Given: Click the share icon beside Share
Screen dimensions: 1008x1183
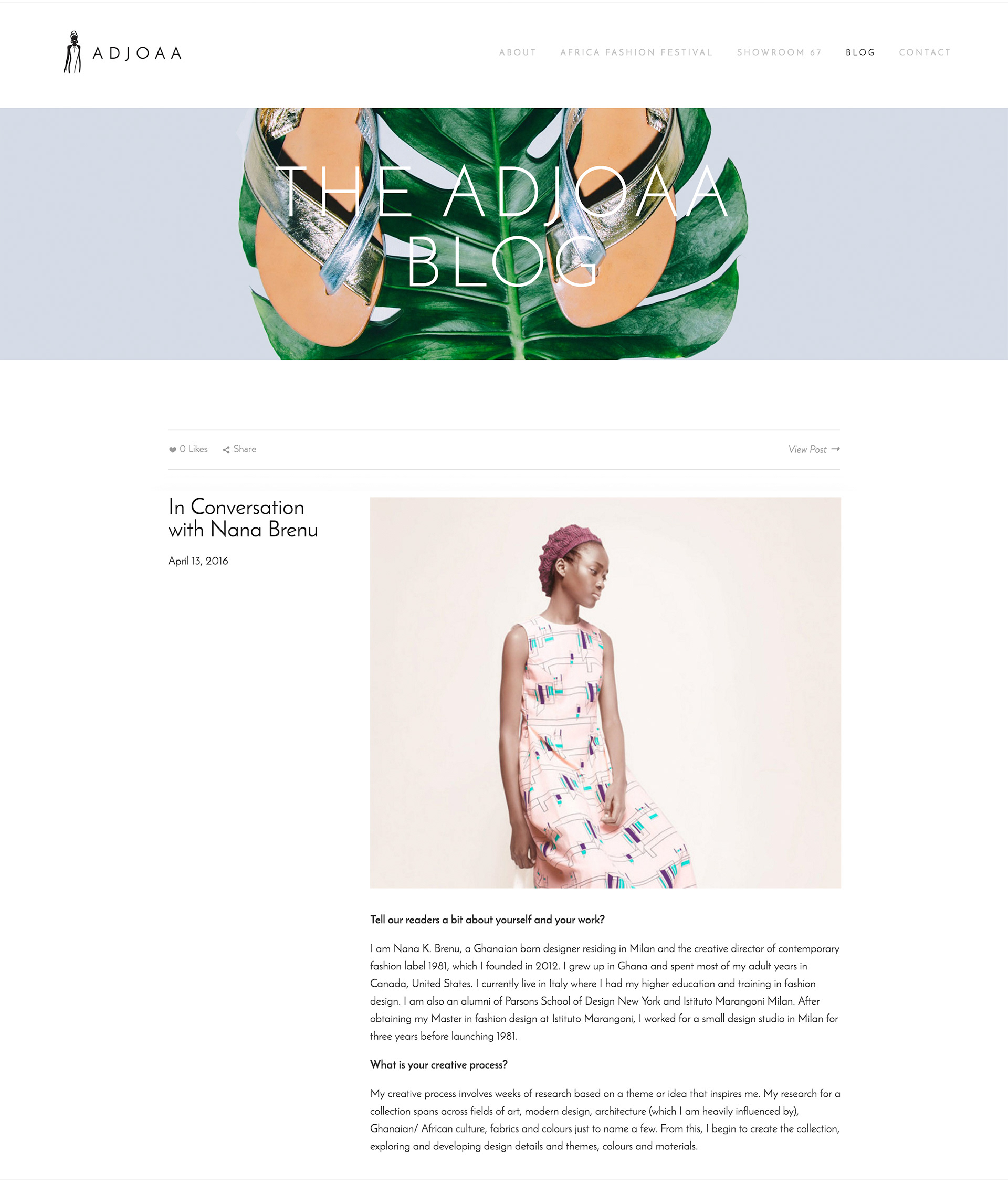Looking at the screenshot, I should (226, 450).
